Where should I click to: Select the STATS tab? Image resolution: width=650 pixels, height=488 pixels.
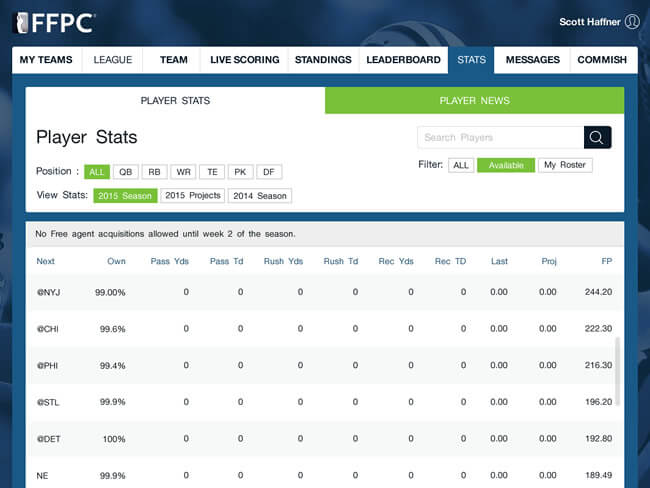[x=471, y=60]
